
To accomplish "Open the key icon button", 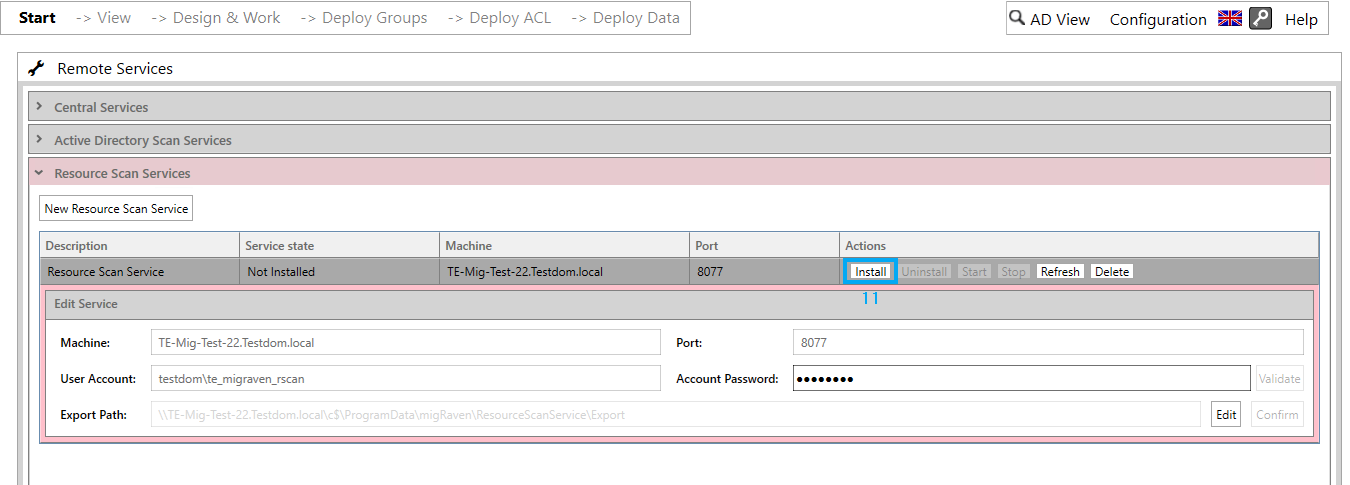I will [x=1260, y=18].
